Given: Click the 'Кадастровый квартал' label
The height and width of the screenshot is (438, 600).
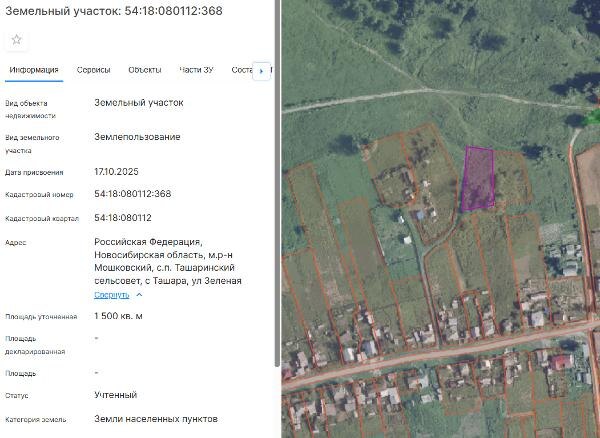Looking at the screenshot, I should coord(42,219).
